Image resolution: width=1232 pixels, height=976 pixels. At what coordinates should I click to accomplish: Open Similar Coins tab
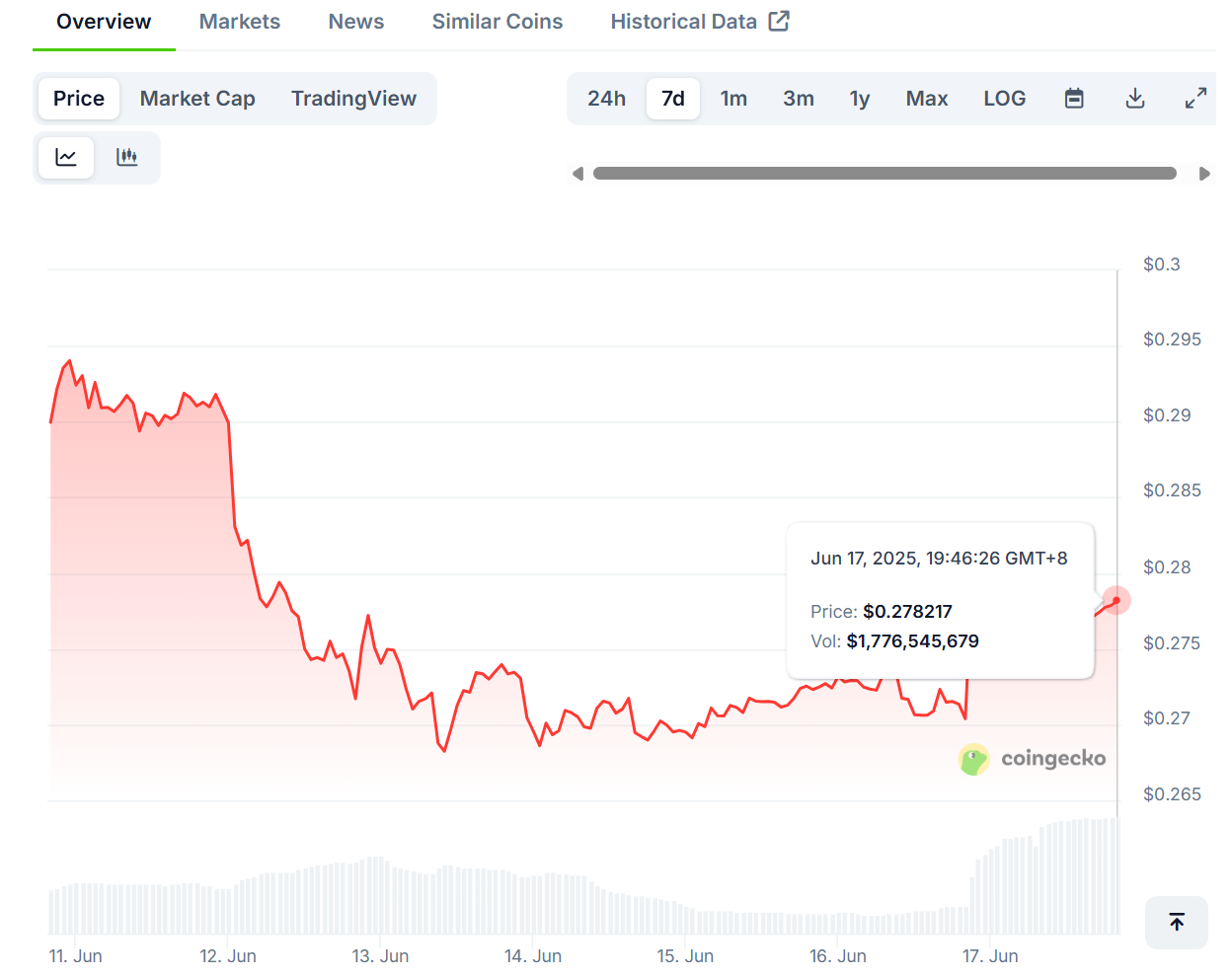[498, 22]
